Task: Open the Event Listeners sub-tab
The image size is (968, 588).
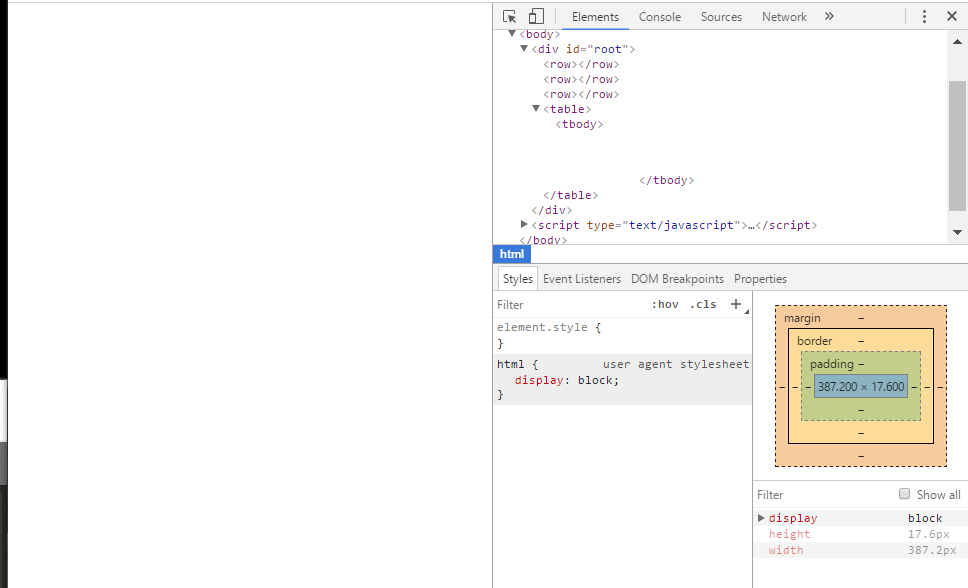Action: [582, 279]
